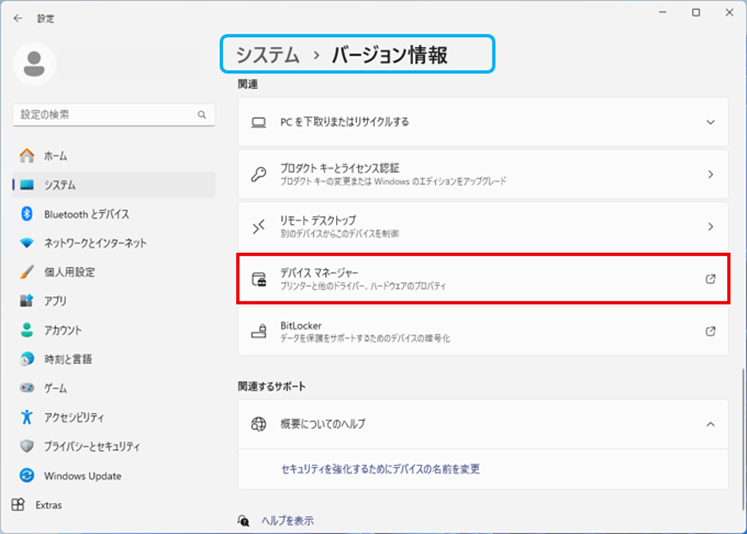This screenshot has width=747, height=534.
Task: Open プロダクト キーとライセンス認証 chevron
Action: click(710, 174)
